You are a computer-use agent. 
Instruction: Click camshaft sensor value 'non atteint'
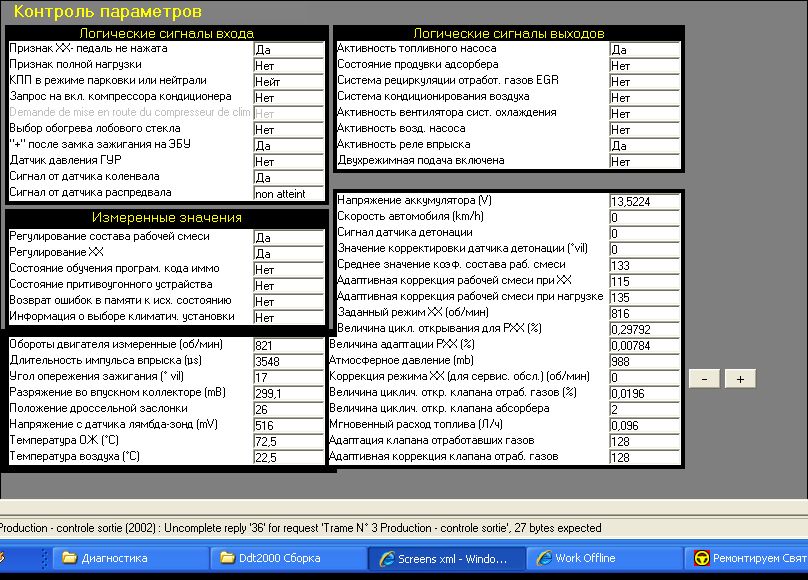289,194
